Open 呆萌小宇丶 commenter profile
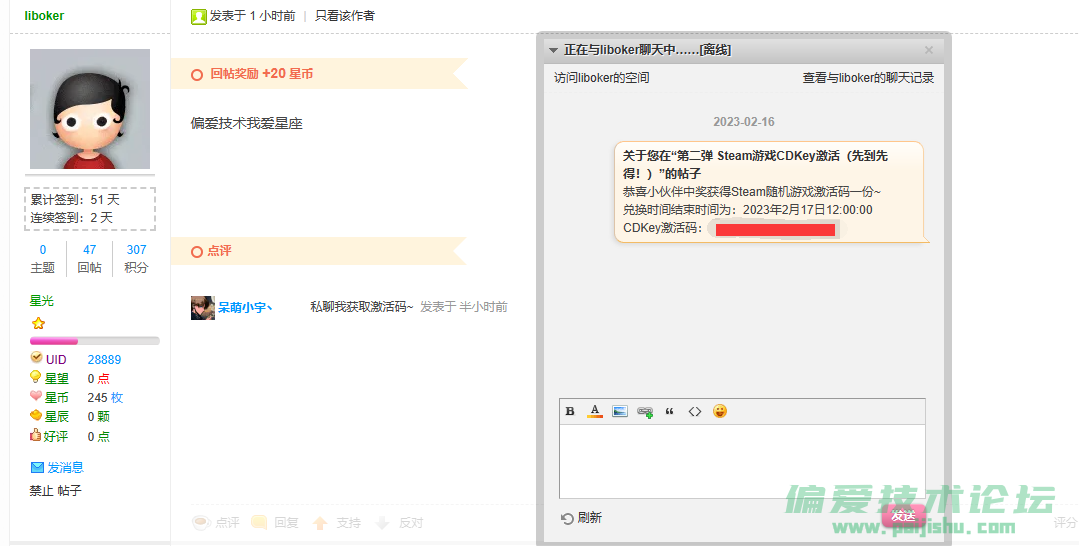 [245, 308]
